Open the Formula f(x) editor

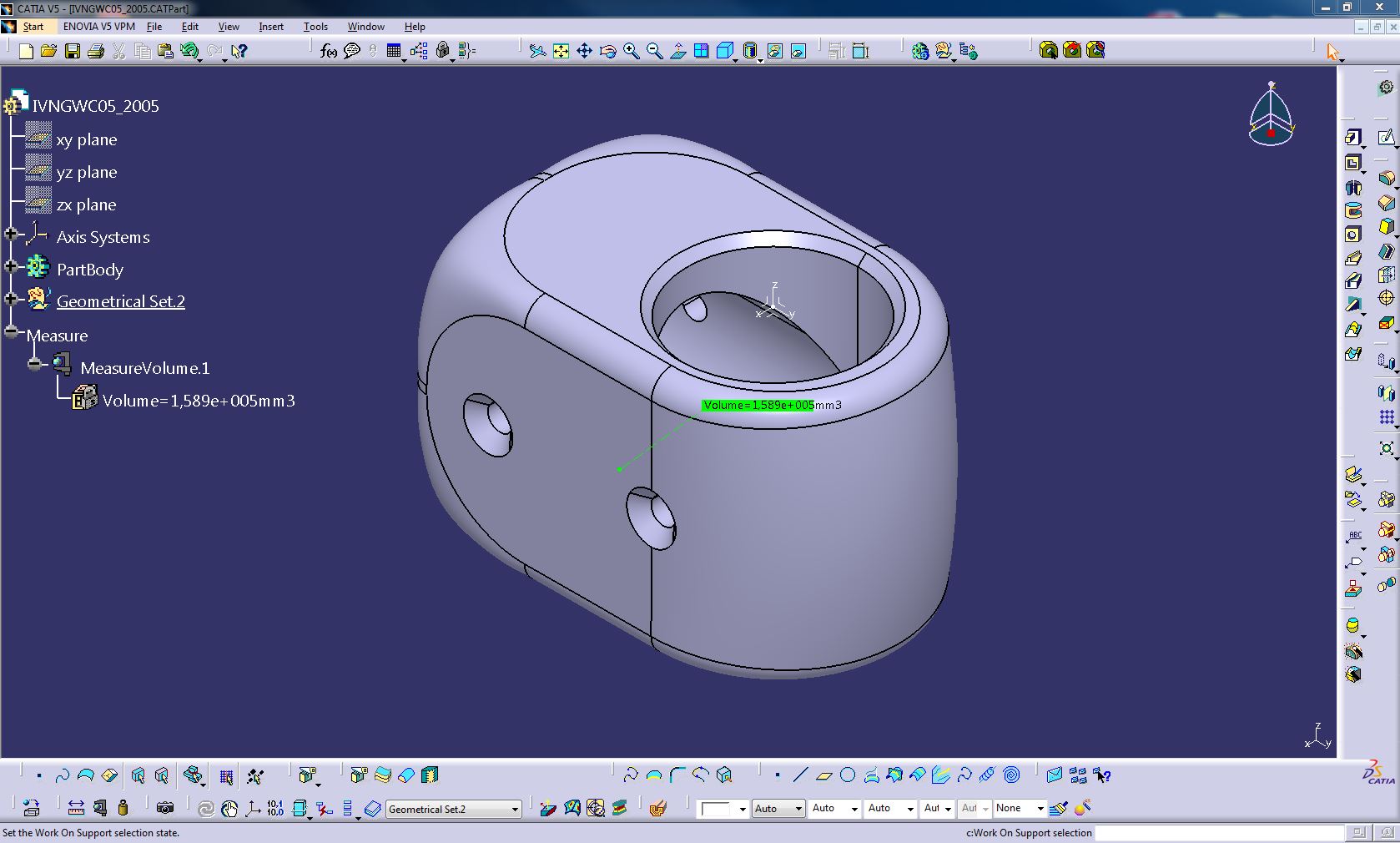click(329, 51)
